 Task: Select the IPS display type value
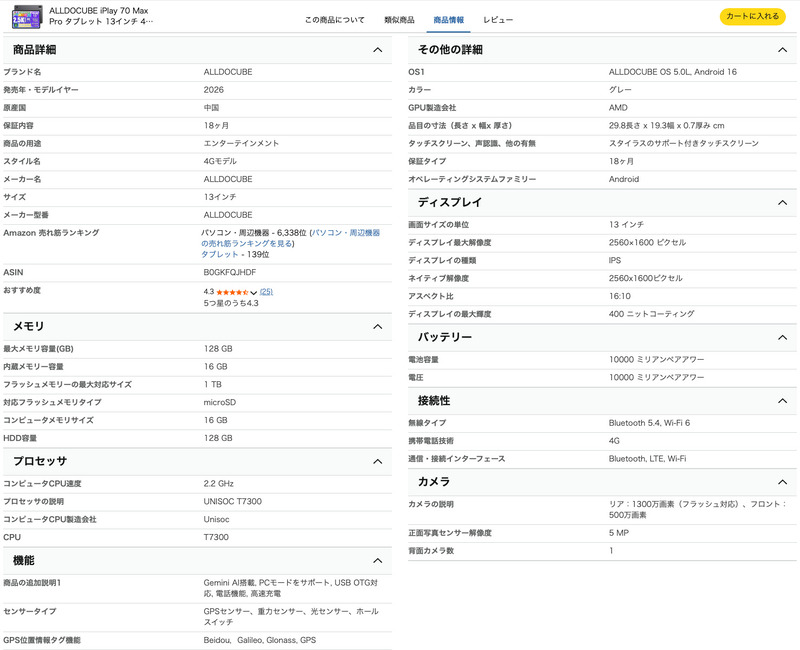(615, 260)
